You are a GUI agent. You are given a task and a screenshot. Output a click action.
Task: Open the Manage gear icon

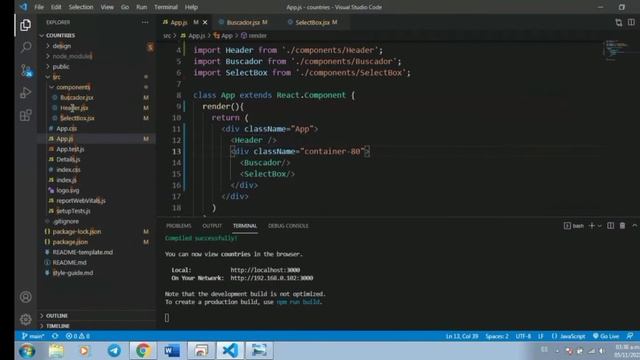tap(26, 319)
